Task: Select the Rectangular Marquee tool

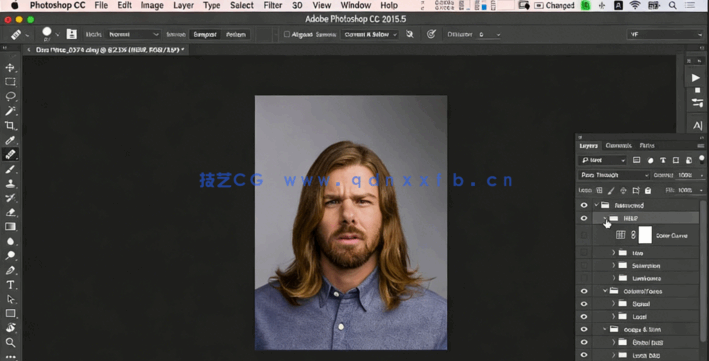Action: pos(10,82)
